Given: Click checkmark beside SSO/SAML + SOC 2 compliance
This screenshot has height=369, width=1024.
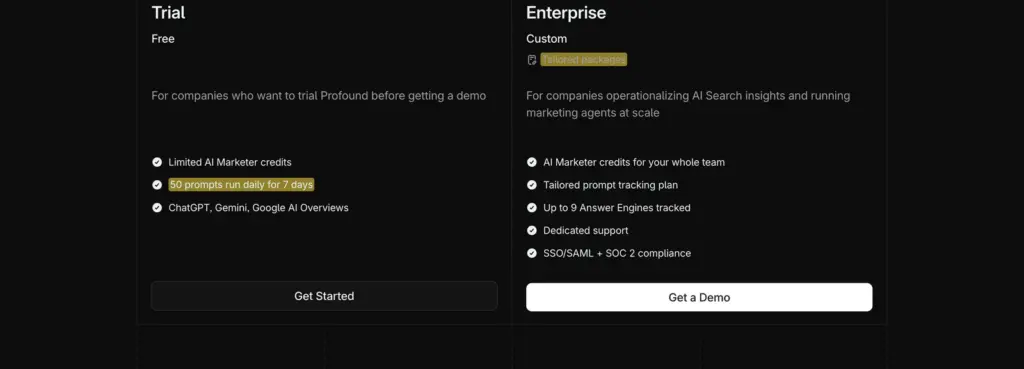Looking at the screenshot, I should (x=532, y=253).
